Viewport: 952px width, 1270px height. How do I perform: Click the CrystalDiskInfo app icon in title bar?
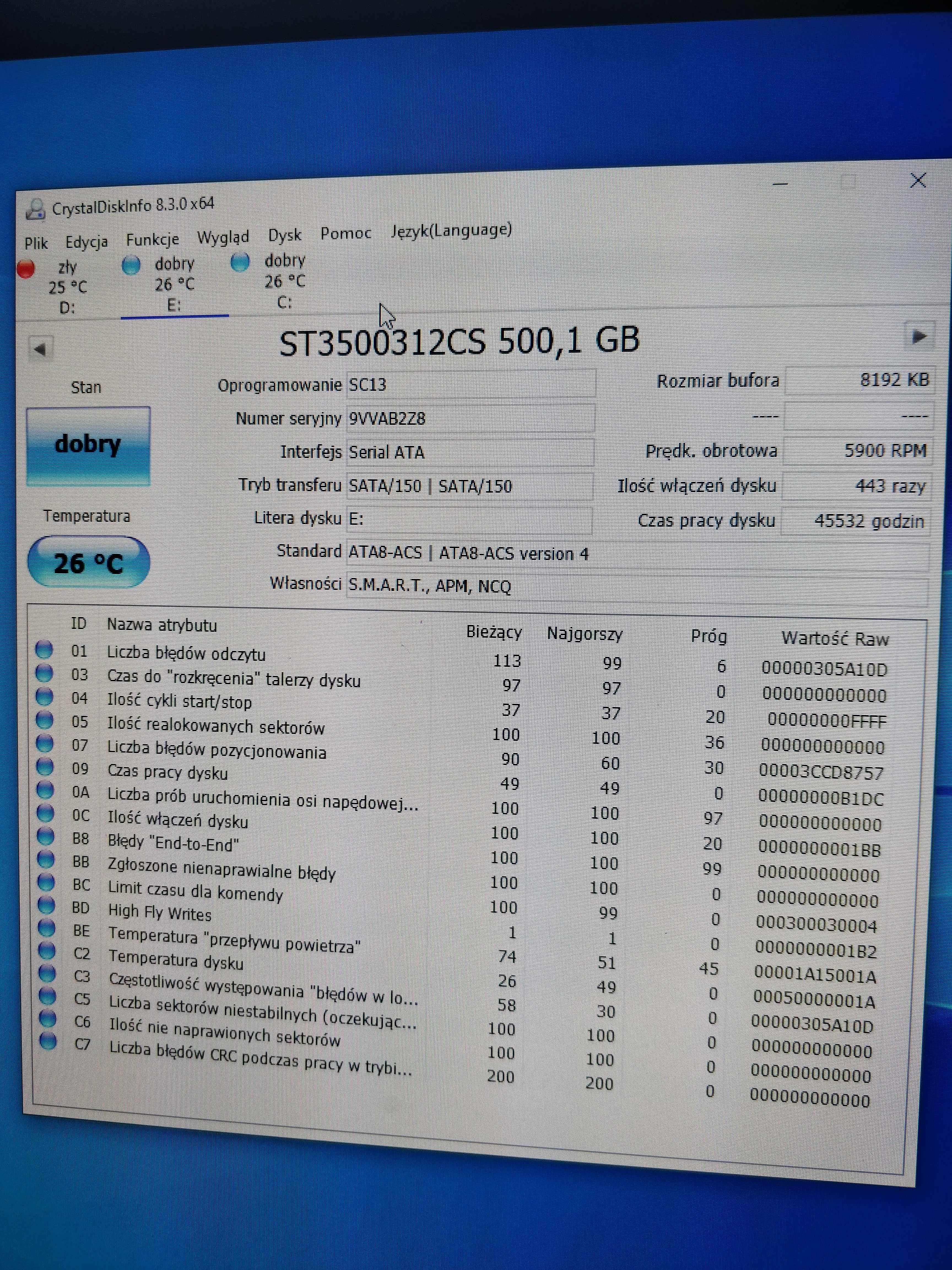(35, 209)
